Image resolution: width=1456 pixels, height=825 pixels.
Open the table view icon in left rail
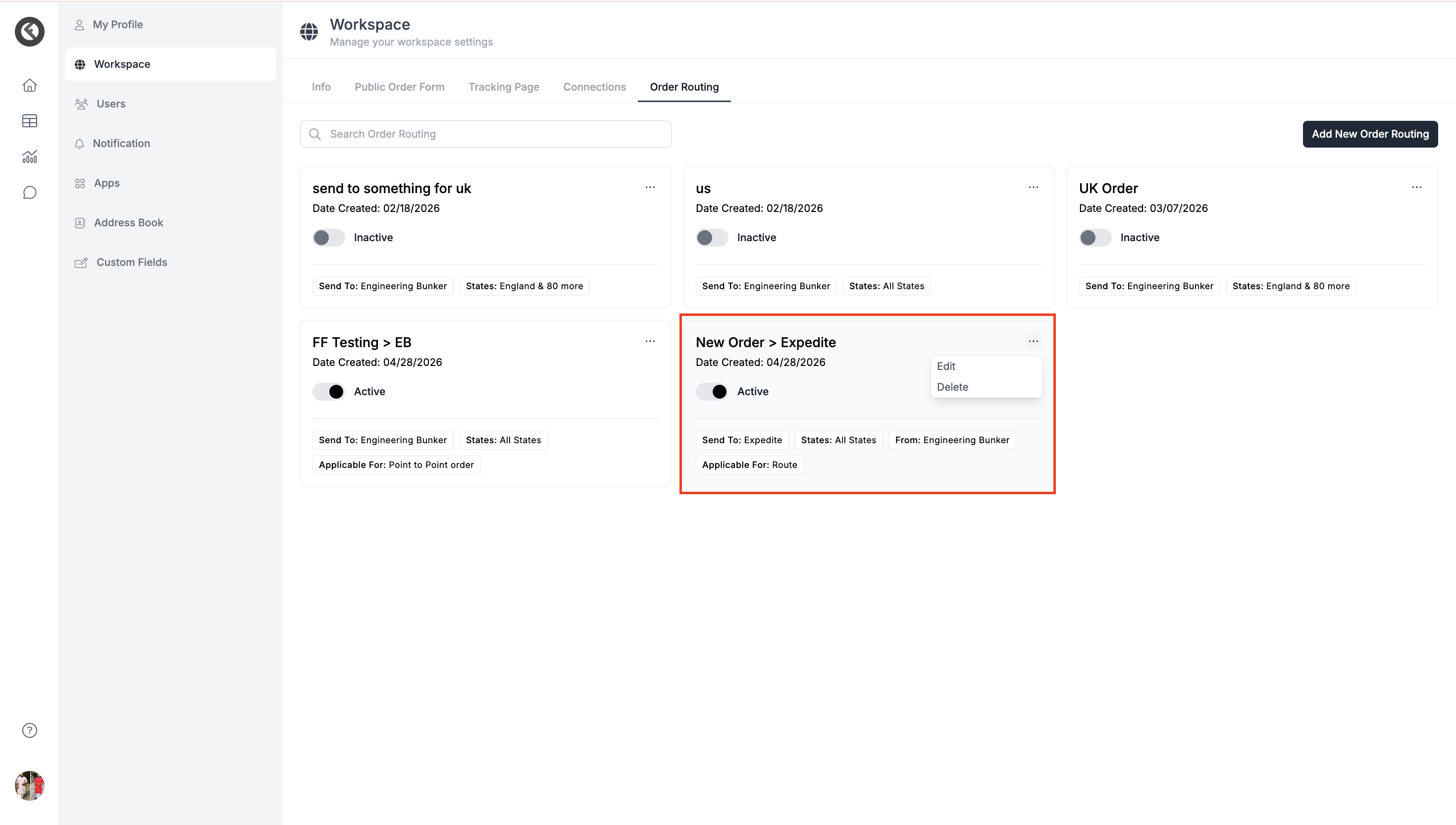(29, 121)
